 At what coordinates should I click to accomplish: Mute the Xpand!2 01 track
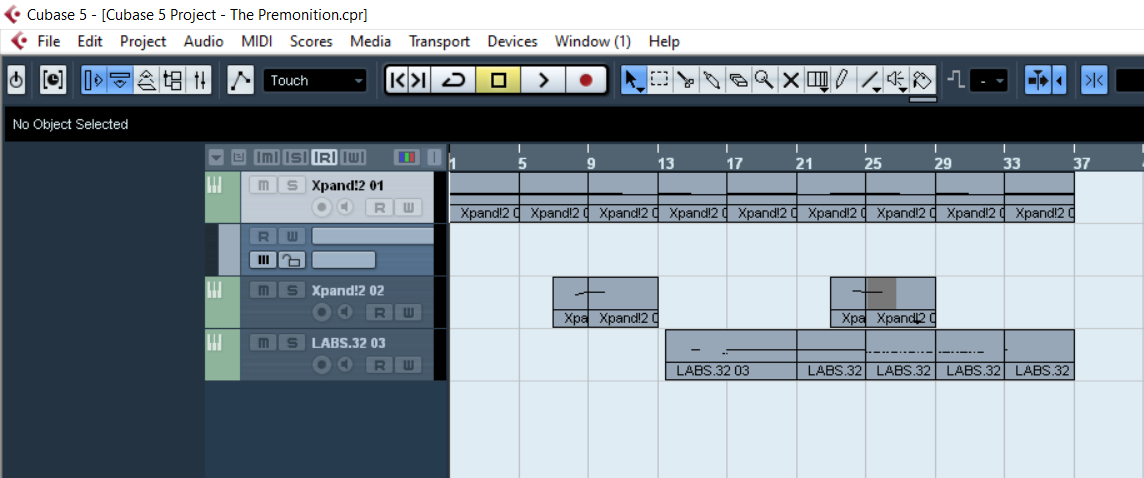[x=263, y=185]
